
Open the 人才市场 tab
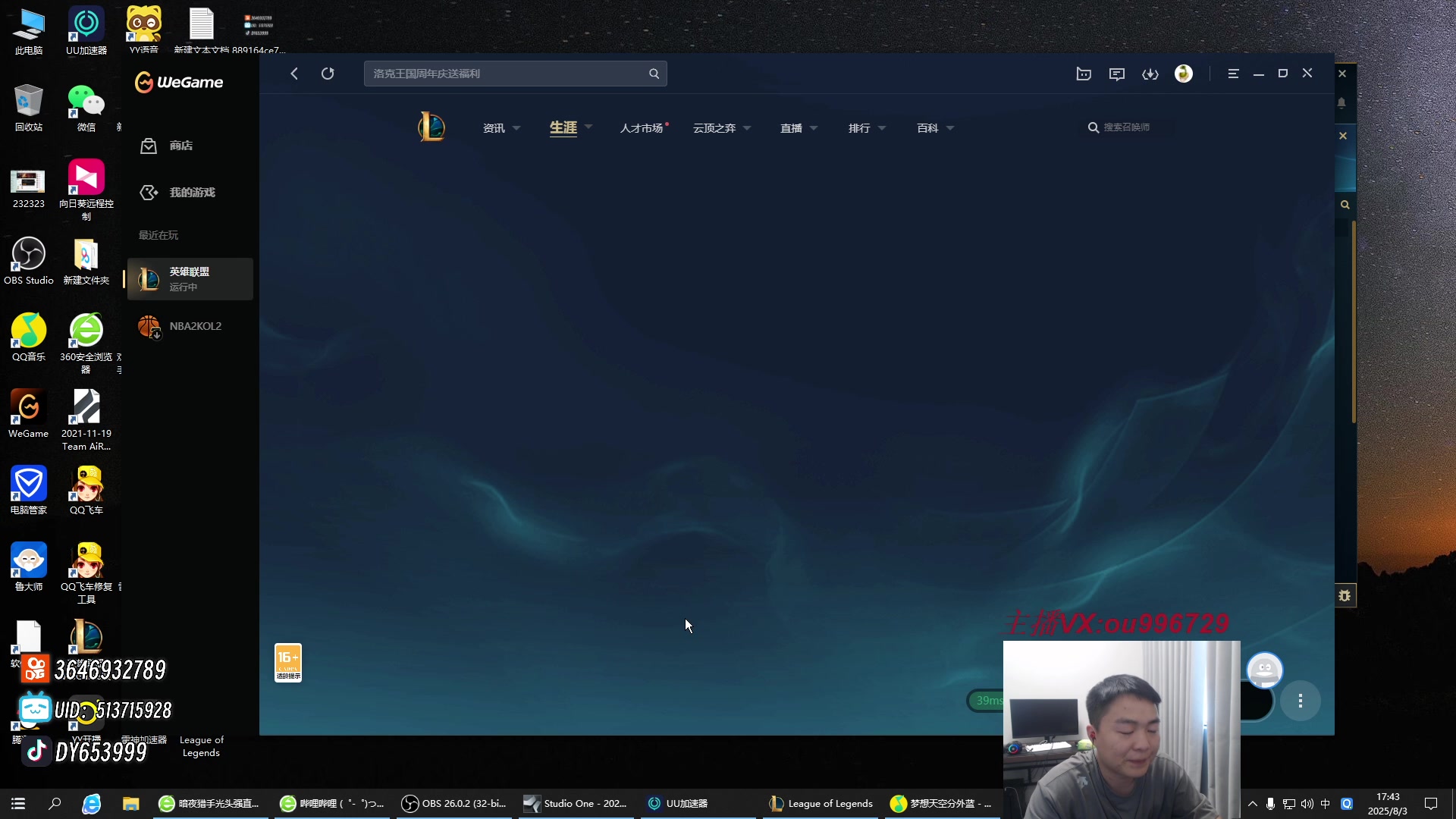click(x=642, y=128)
